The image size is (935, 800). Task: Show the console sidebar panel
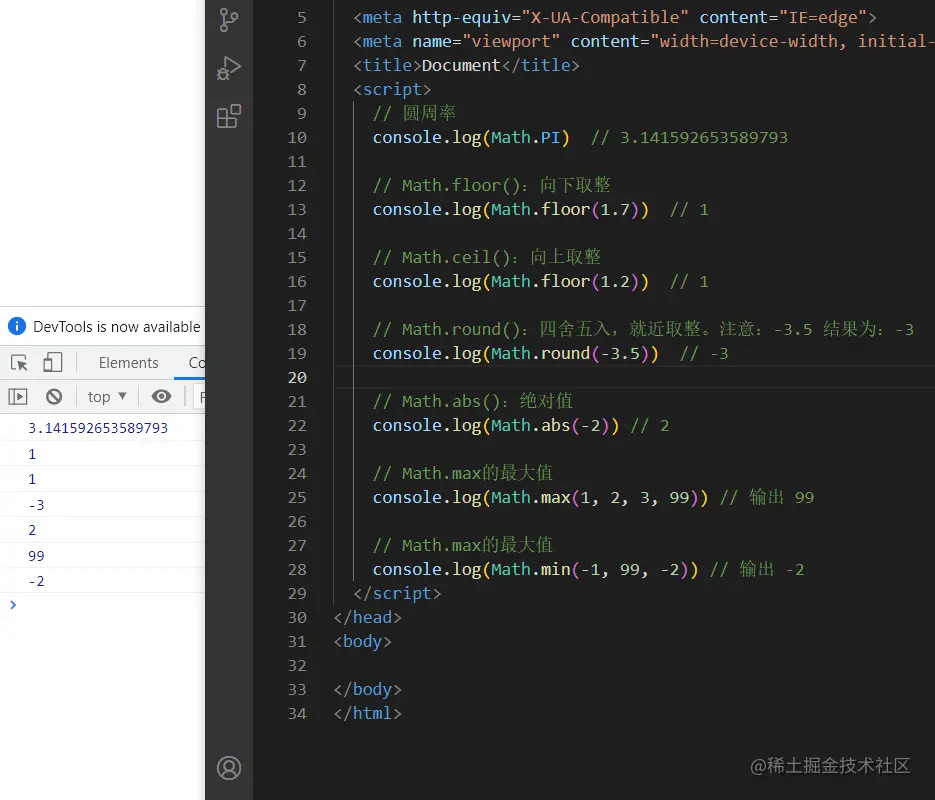coord(18,396)
